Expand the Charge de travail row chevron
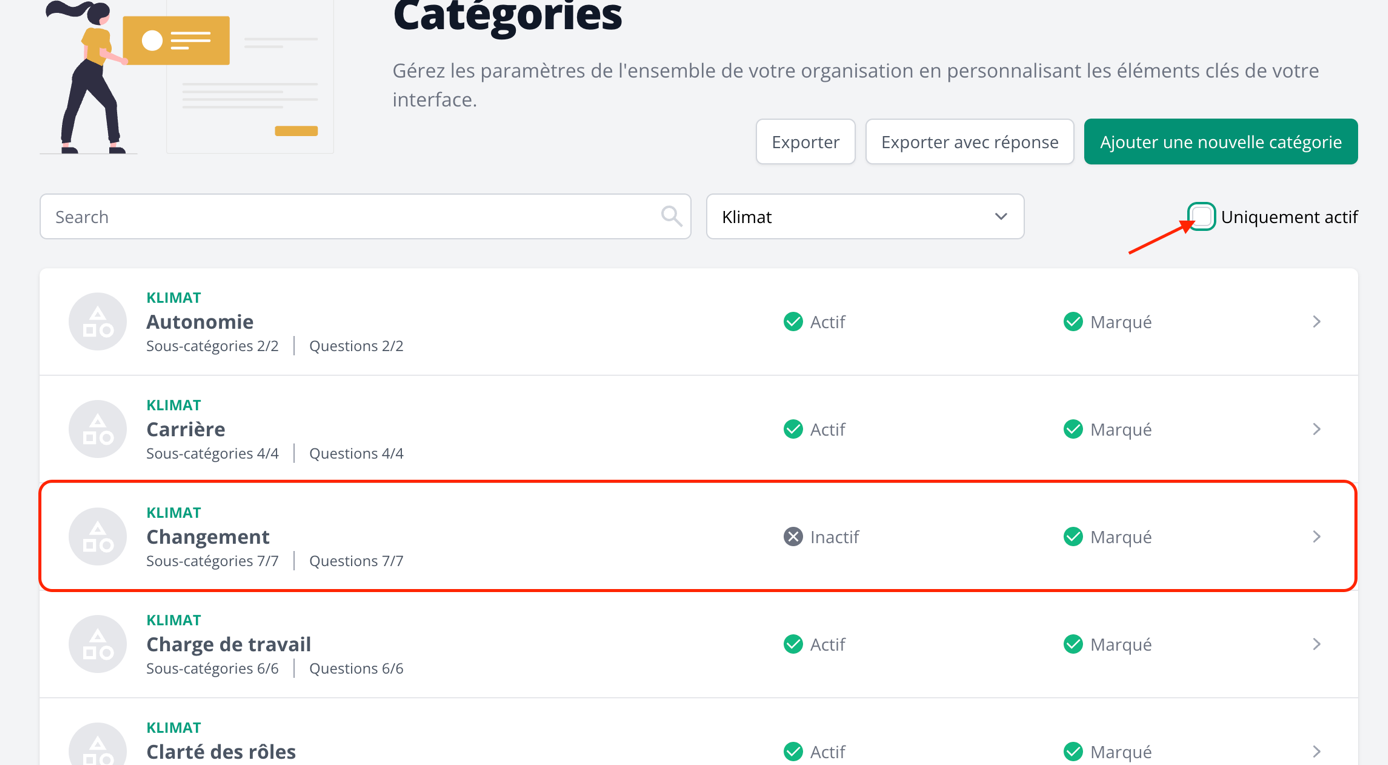This screenshot has height=765, width=1388. point(1317,644)
